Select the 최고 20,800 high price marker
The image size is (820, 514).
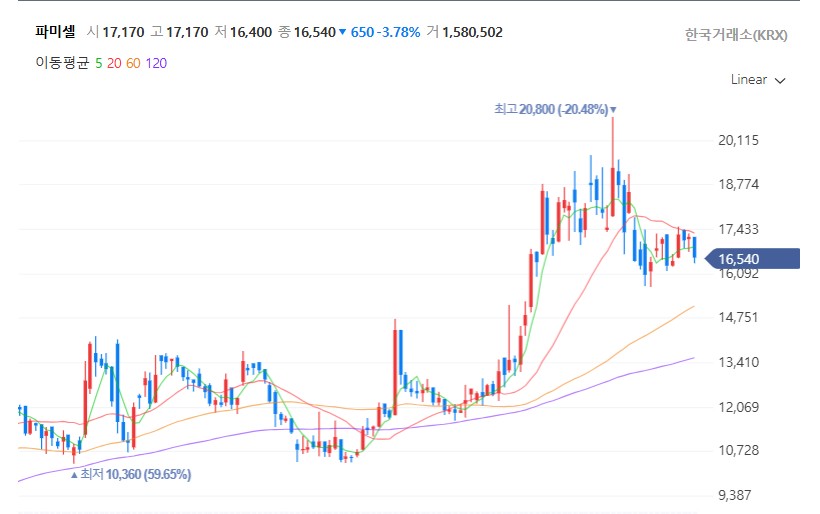[x=550, y=109]
